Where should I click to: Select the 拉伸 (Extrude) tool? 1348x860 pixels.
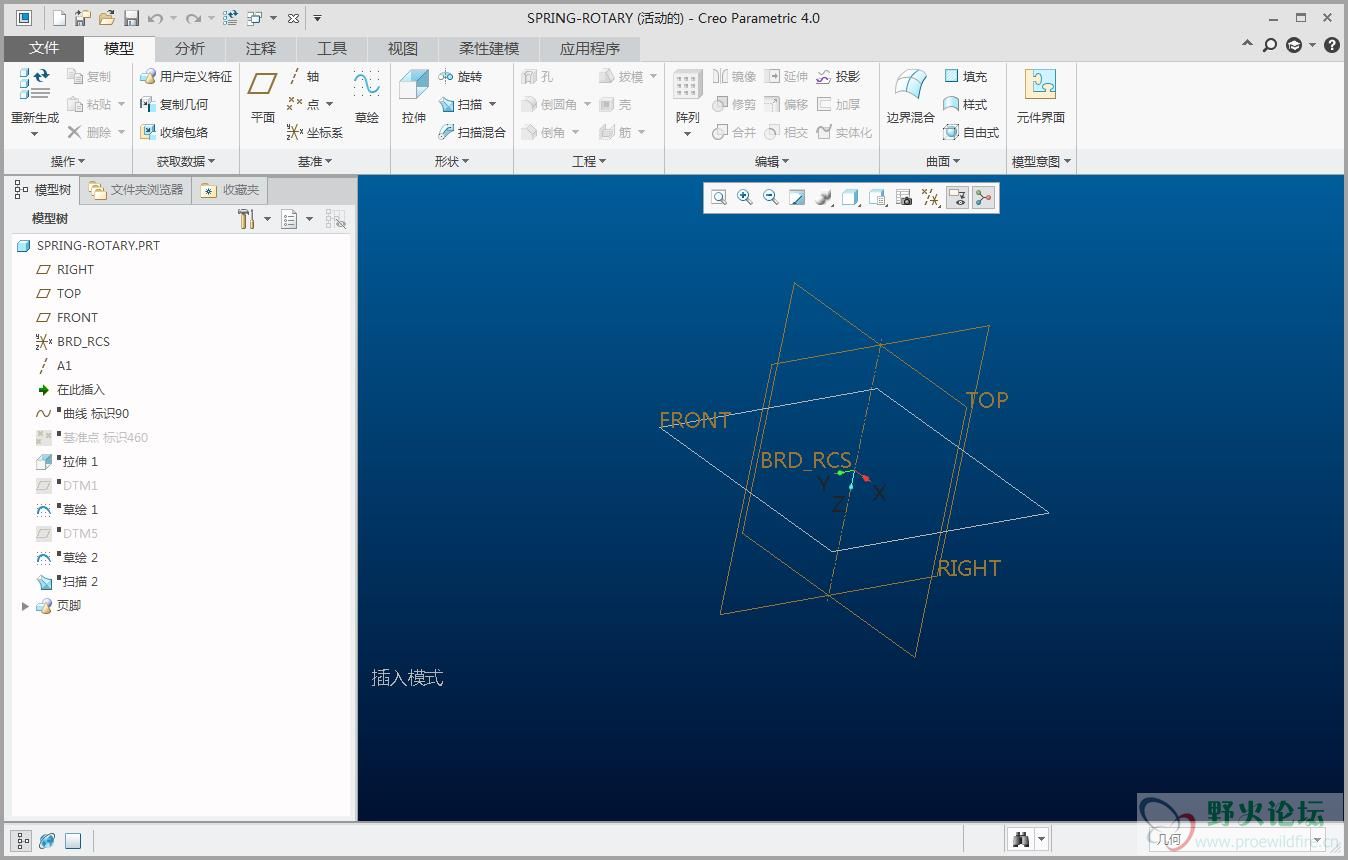pos(414,98)
